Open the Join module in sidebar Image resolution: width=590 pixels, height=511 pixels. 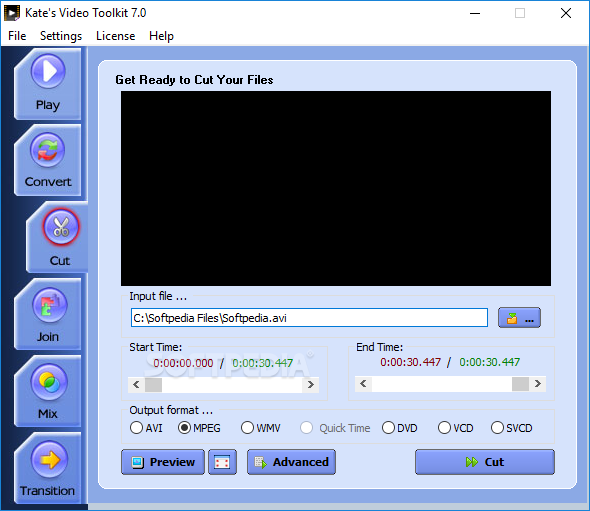click(x=48, y=315)
